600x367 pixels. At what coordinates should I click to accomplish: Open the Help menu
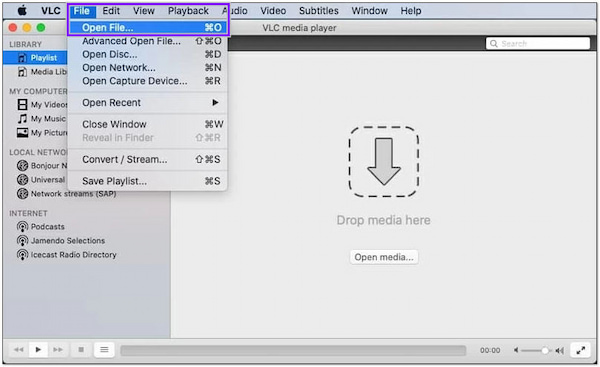[x=411, y=11]
